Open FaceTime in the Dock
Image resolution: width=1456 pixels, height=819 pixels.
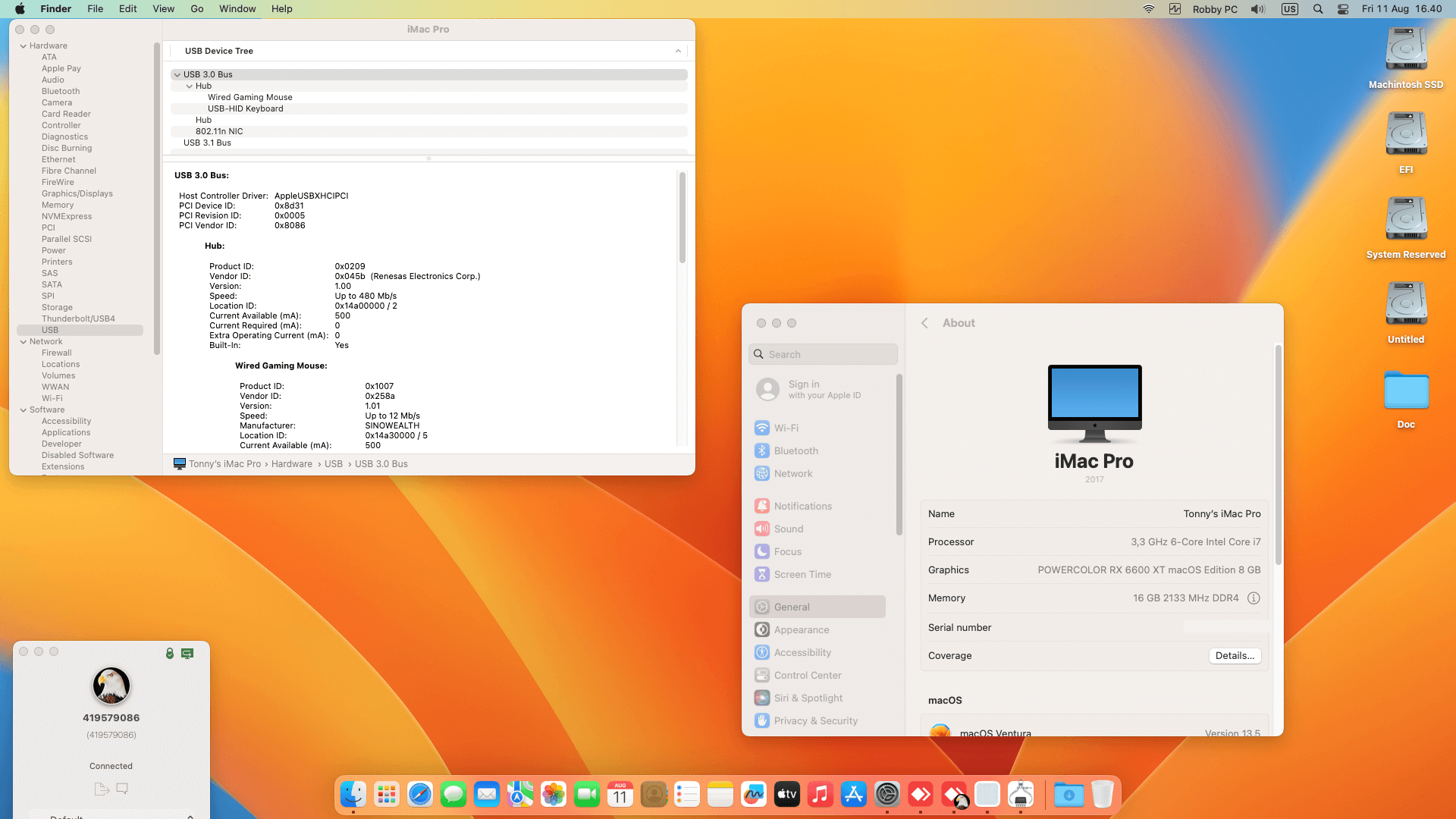point(587,794)
